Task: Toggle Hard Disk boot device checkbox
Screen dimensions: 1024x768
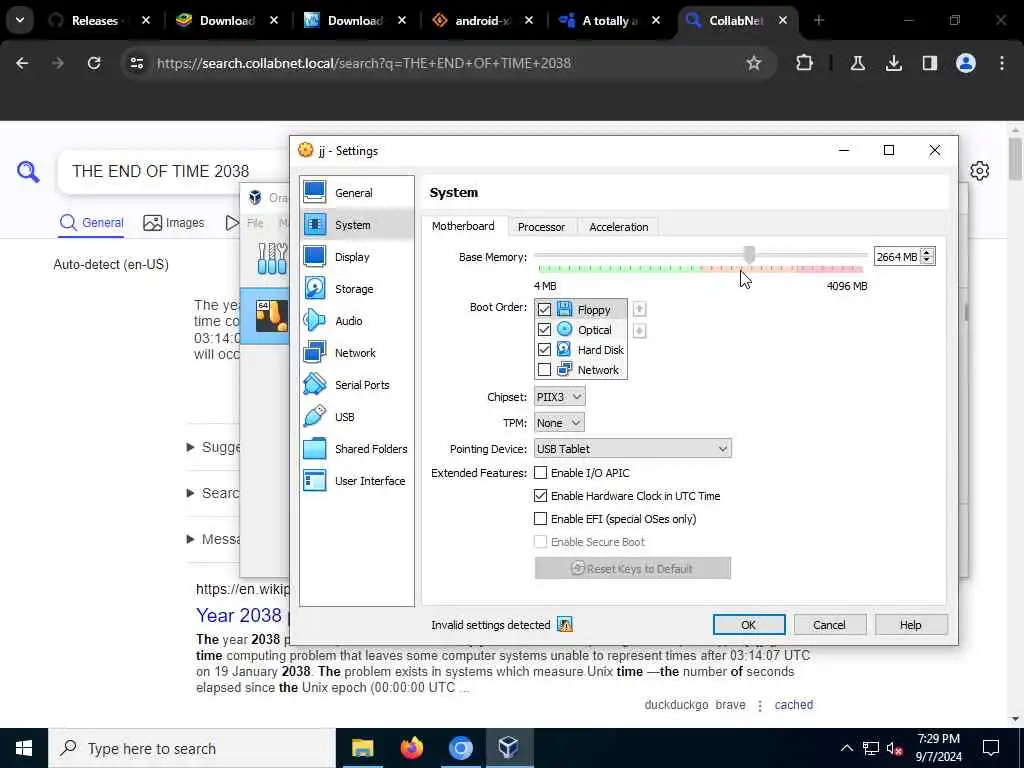Action: (544, 350)
